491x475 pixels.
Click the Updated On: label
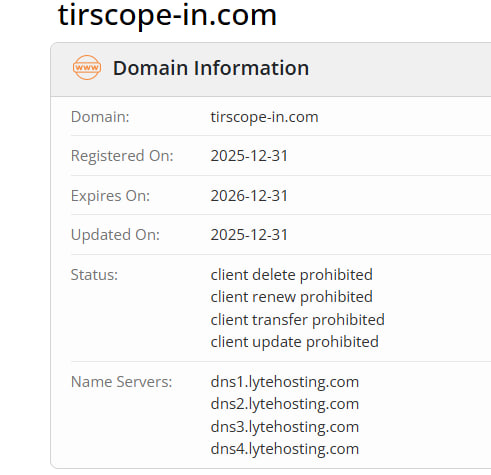(x=115, y=235)
